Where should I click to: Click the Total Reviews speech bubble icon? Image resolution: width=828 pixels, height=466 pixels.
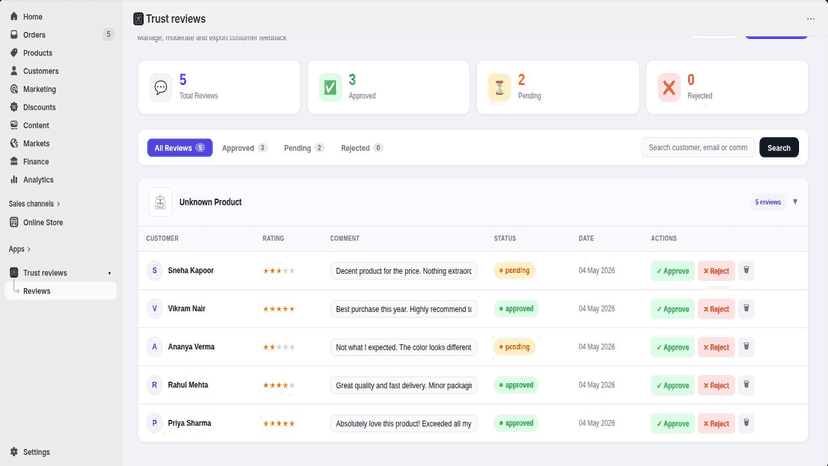point(161,87)
